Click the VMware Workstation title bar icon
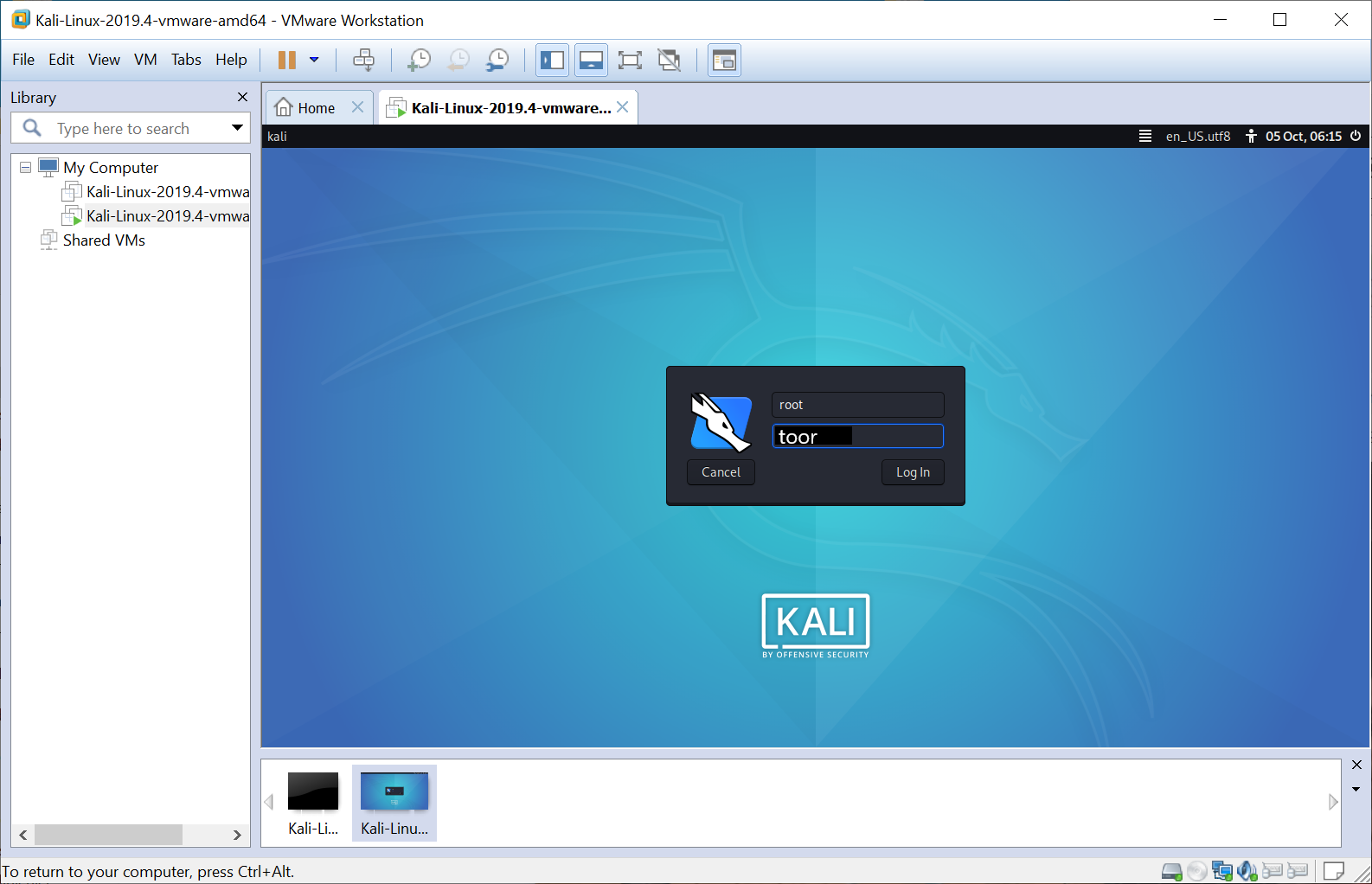 (20, 19)
